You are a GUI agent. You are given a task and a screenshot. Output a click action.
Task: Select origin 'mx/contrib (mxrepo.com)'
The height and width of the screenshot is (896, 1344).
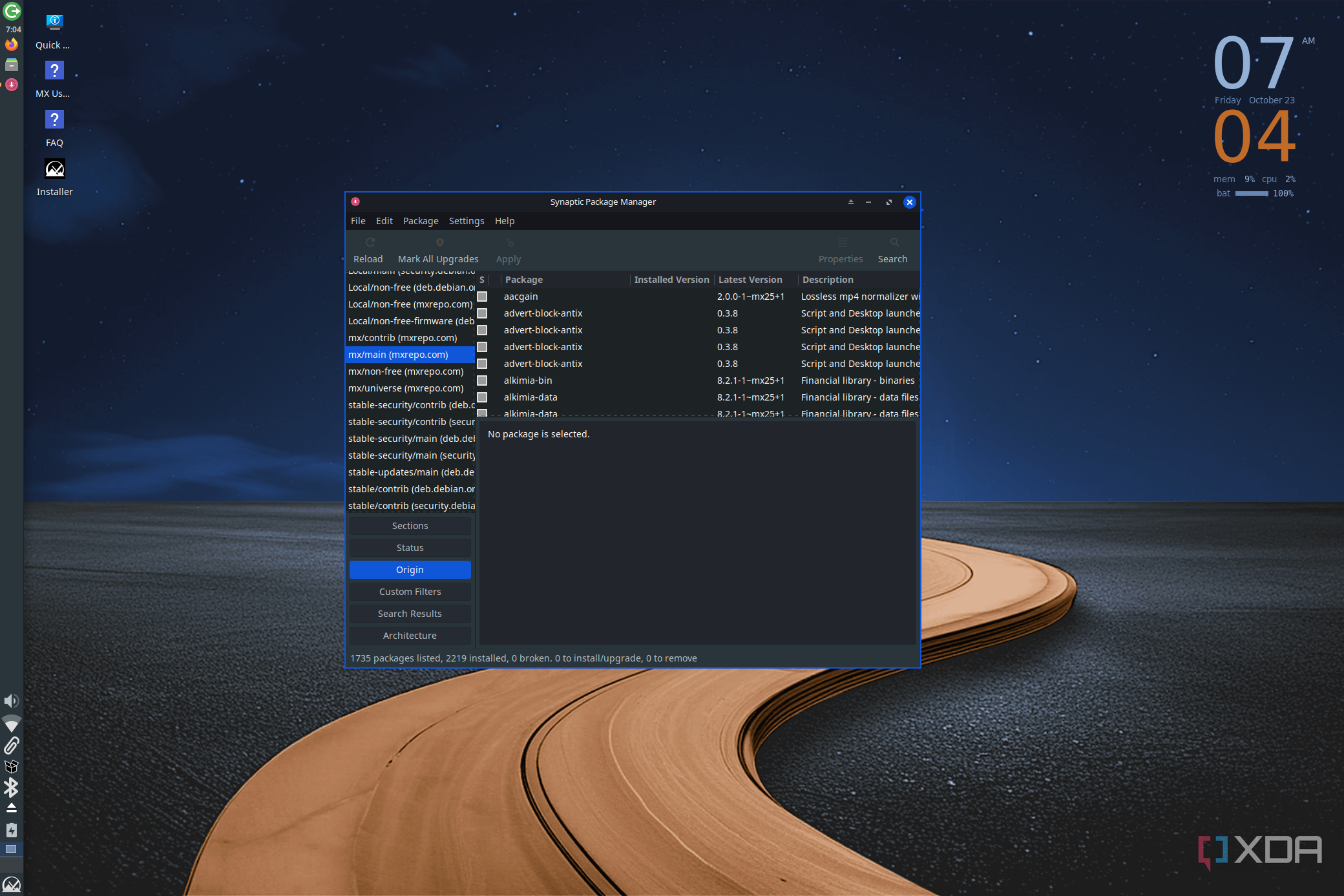pyautogui.click(x=410, y=338)
